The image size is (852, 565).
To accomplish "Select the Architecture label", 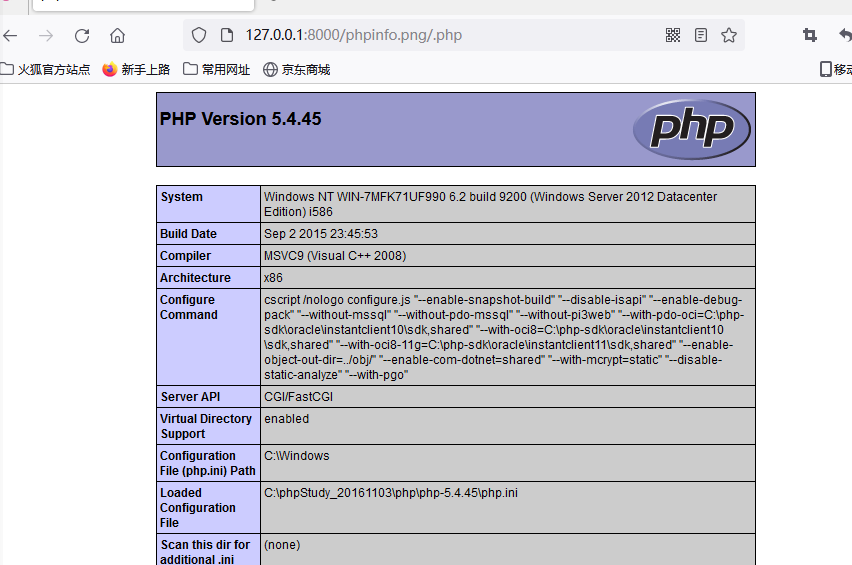I will pos(195,278).
